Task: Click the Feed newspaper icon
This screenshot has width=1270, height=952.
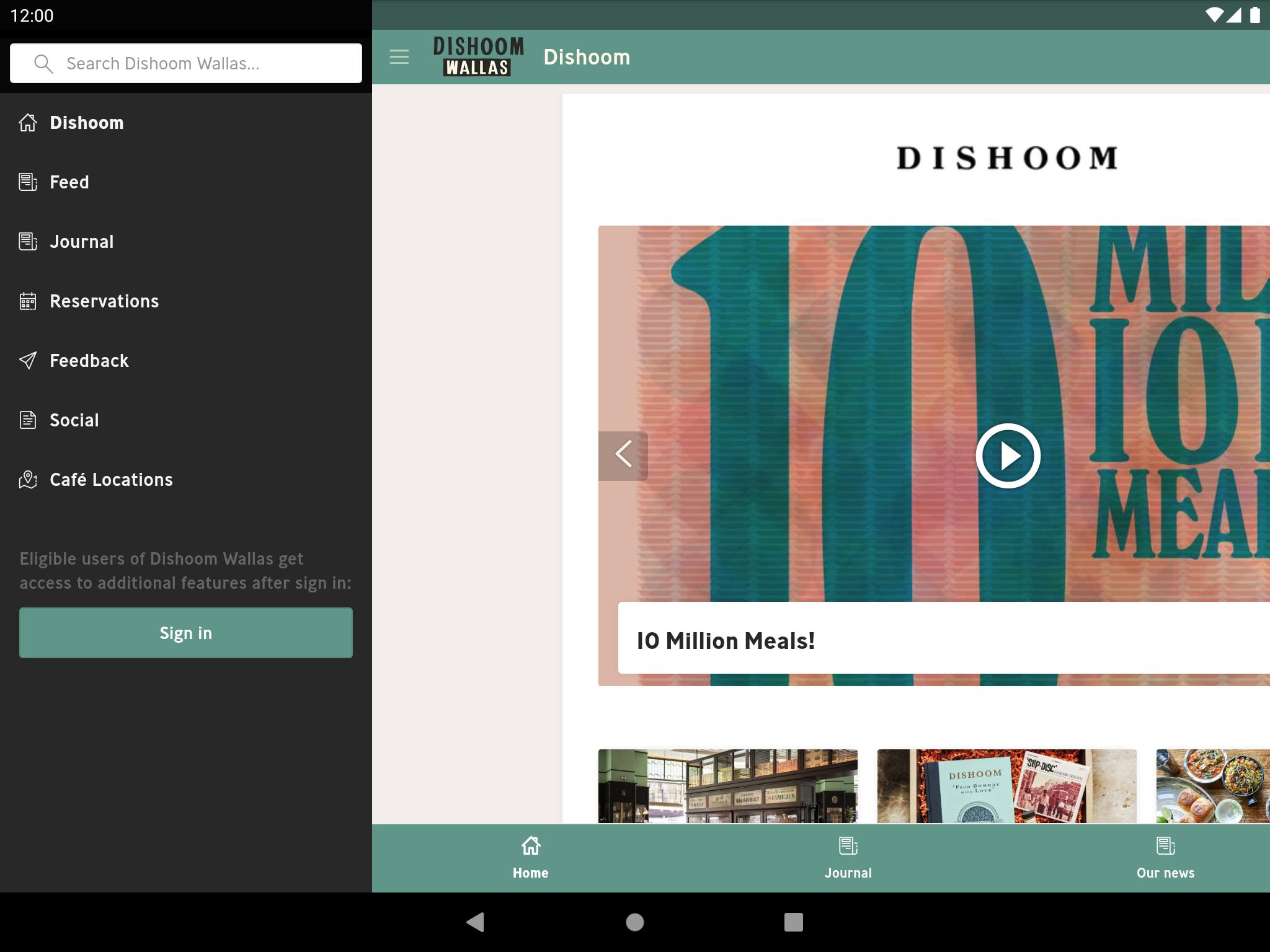Action: pos(28,182)
